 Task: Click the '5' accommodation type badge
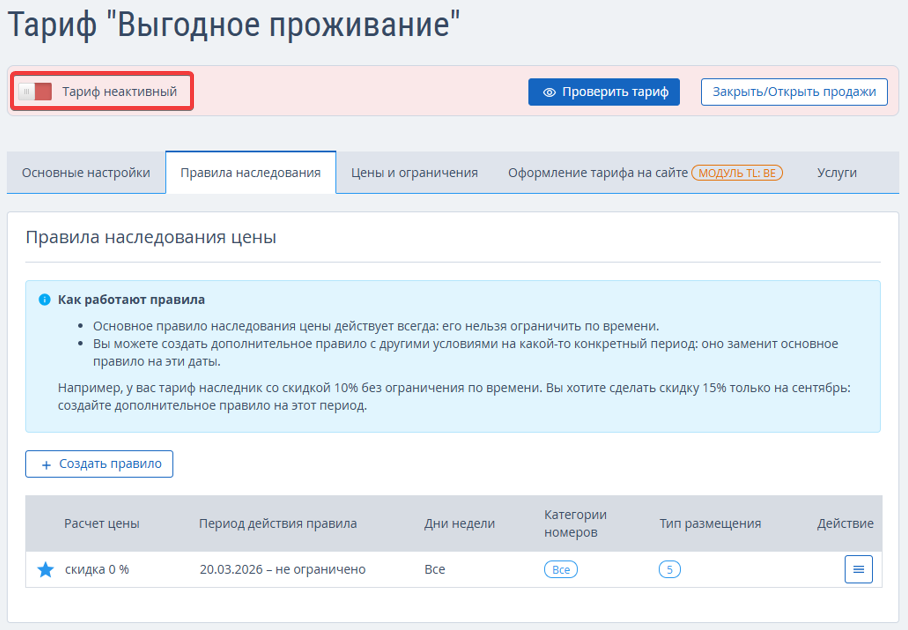coord(669,570)
